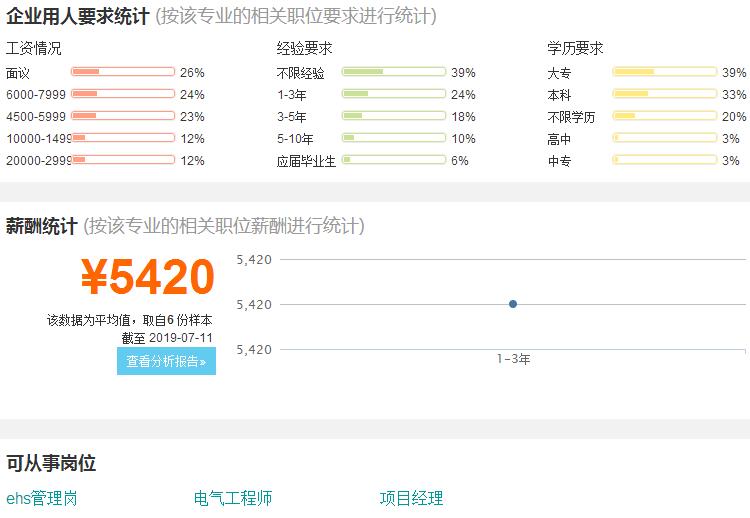750x518 pixels.
Task: Click the 本科 education bar
Action: pos(664,94)
